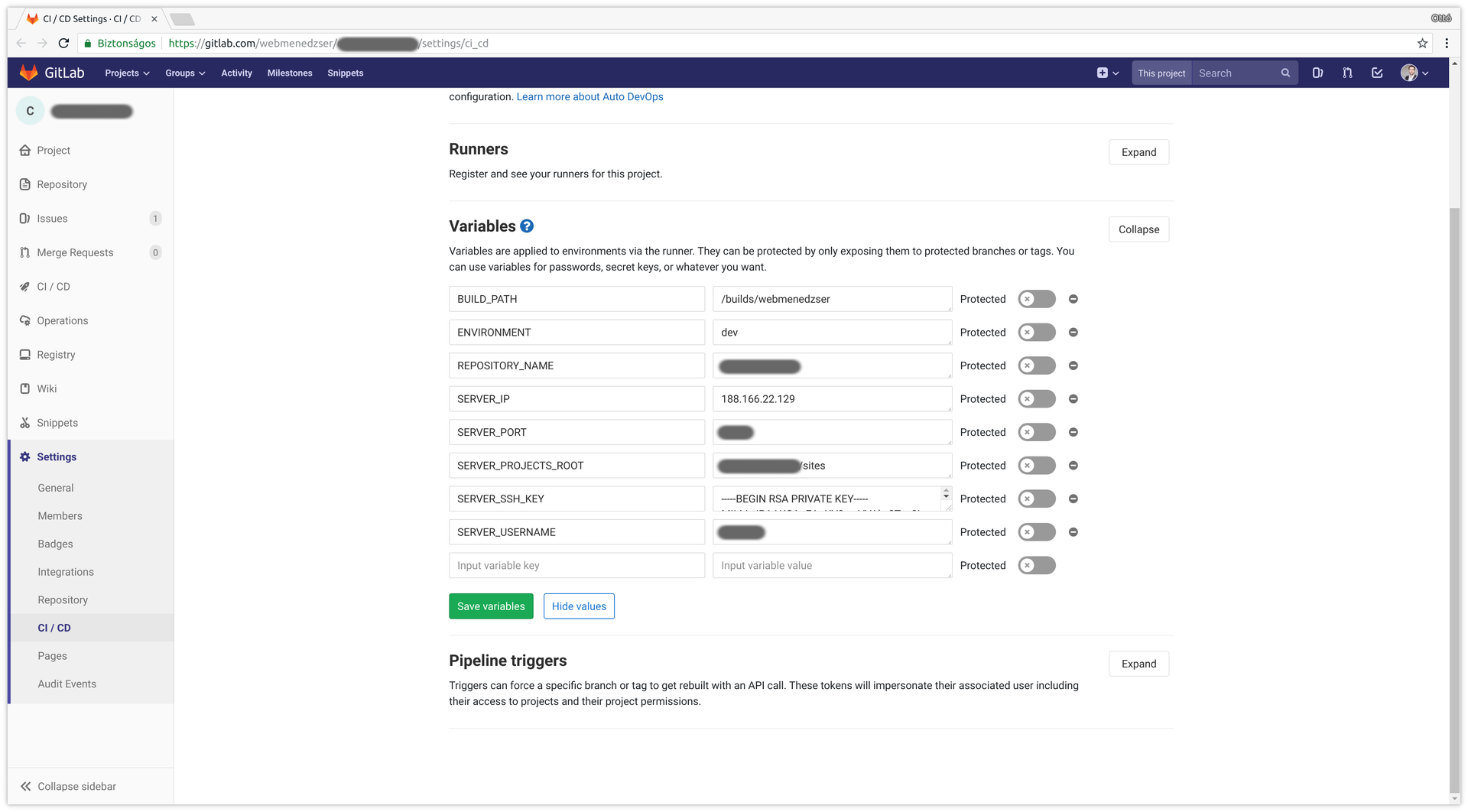Viewport: 1468px width, 812px height.
Task: Toggle Protected for SERVER_IP
Action: pos(1037,399)
